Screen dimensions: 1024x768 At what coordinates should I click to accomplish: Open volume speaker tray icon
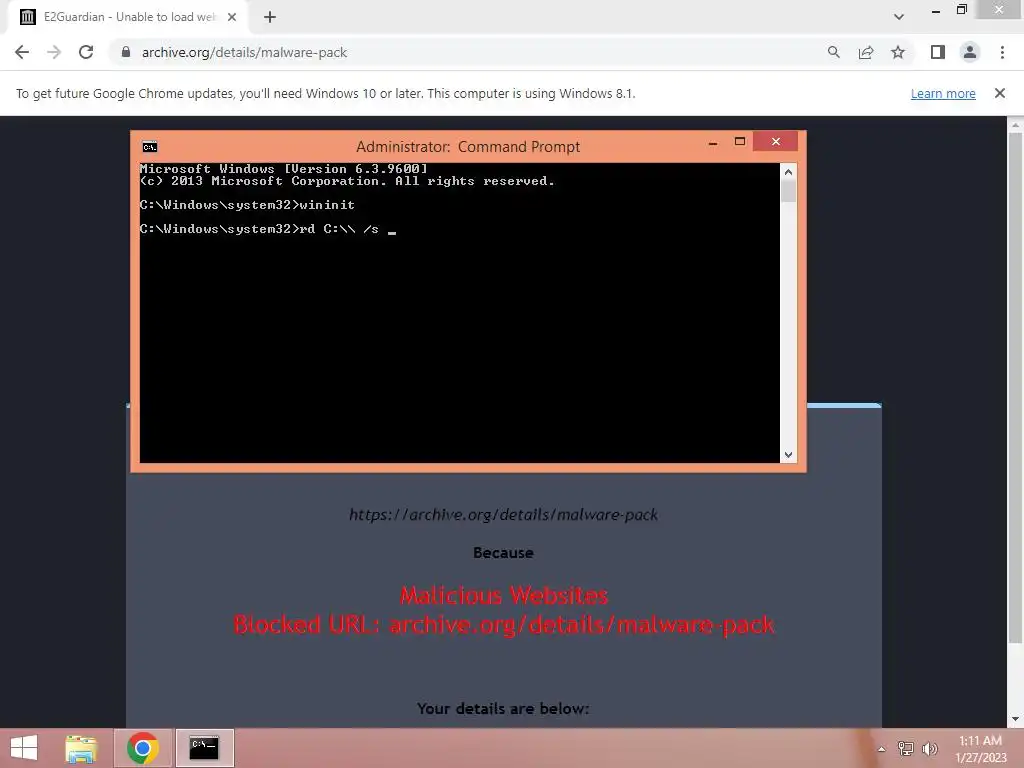click(x=930, y=749)
